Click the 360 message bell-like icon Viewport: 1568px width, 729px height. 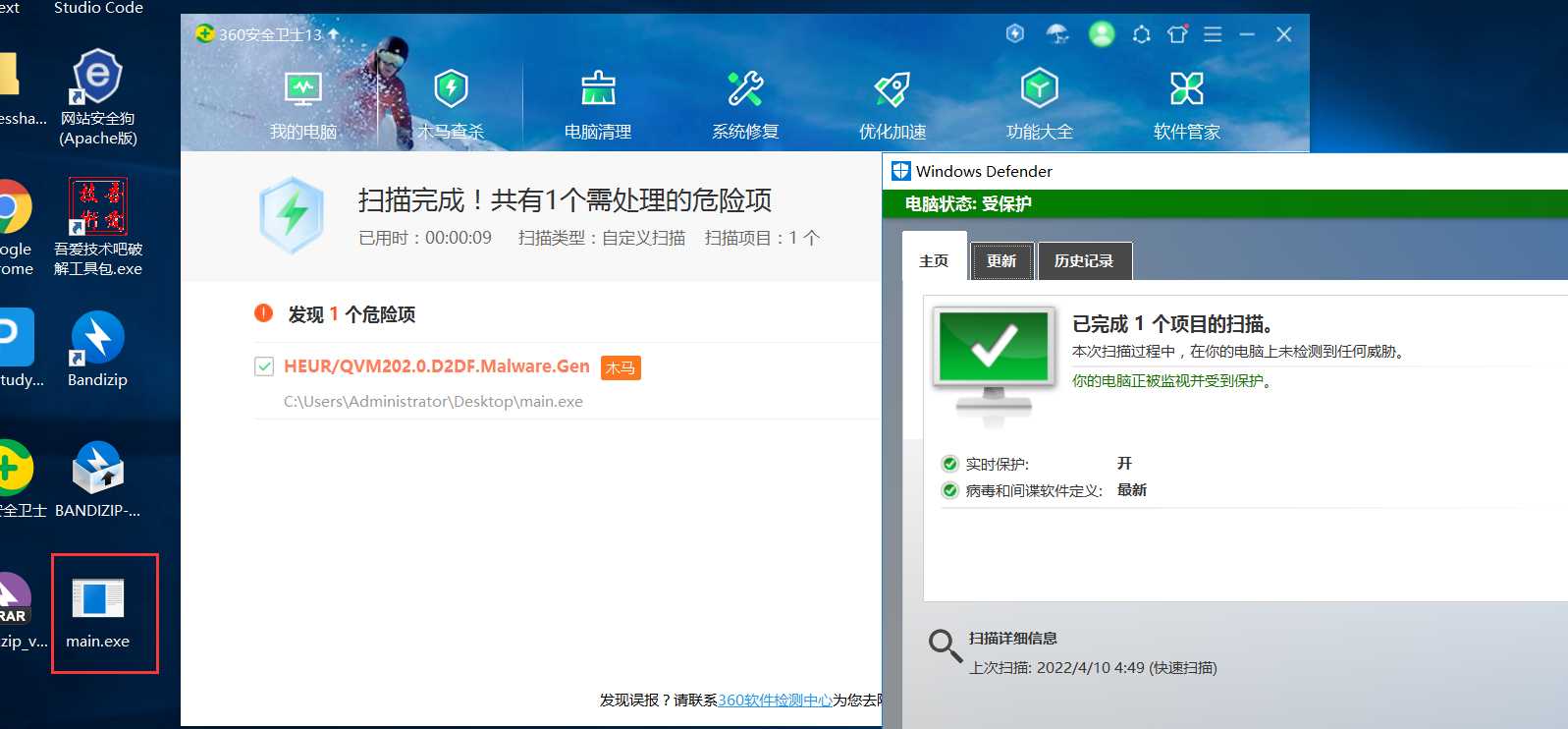1141,34
